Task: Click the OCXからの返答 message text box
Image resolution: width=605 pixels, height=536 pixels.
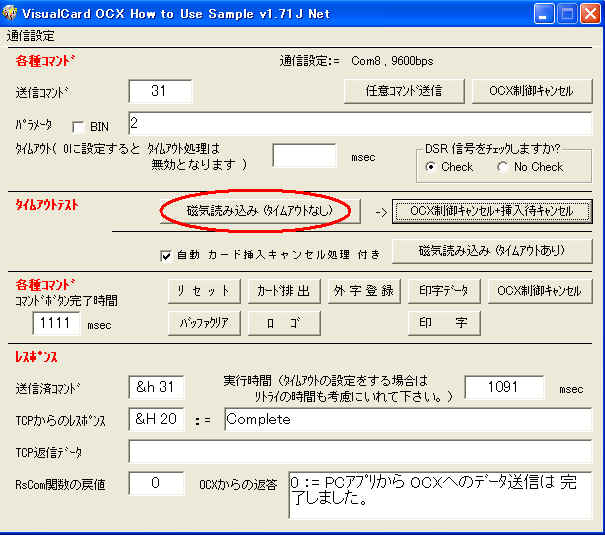Action: point(440,495)
